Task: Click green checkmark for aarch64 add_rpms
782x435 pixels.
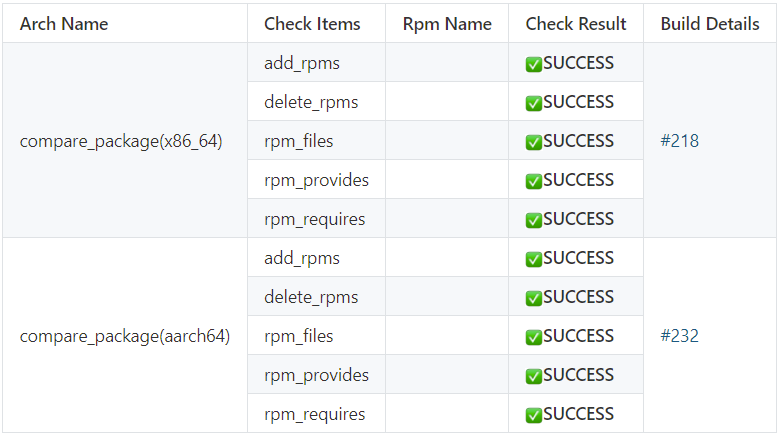Action: pyautogui.click(x=534, y=259)
